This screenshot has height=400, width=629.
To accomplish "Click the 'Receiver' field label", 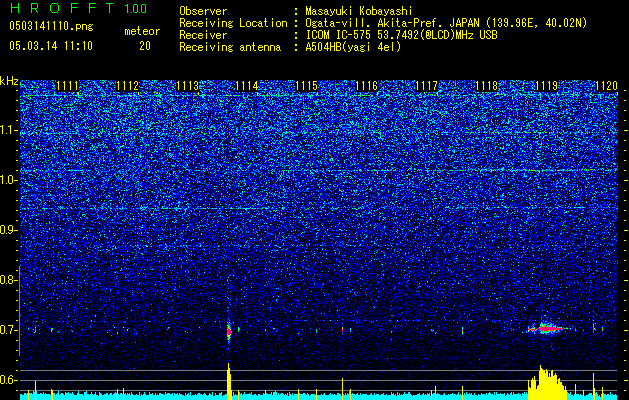I will tap(203, 35).
